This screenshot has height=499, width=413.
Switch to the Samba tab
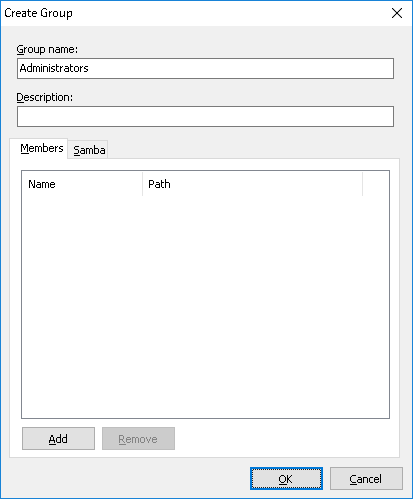(89, 150)
